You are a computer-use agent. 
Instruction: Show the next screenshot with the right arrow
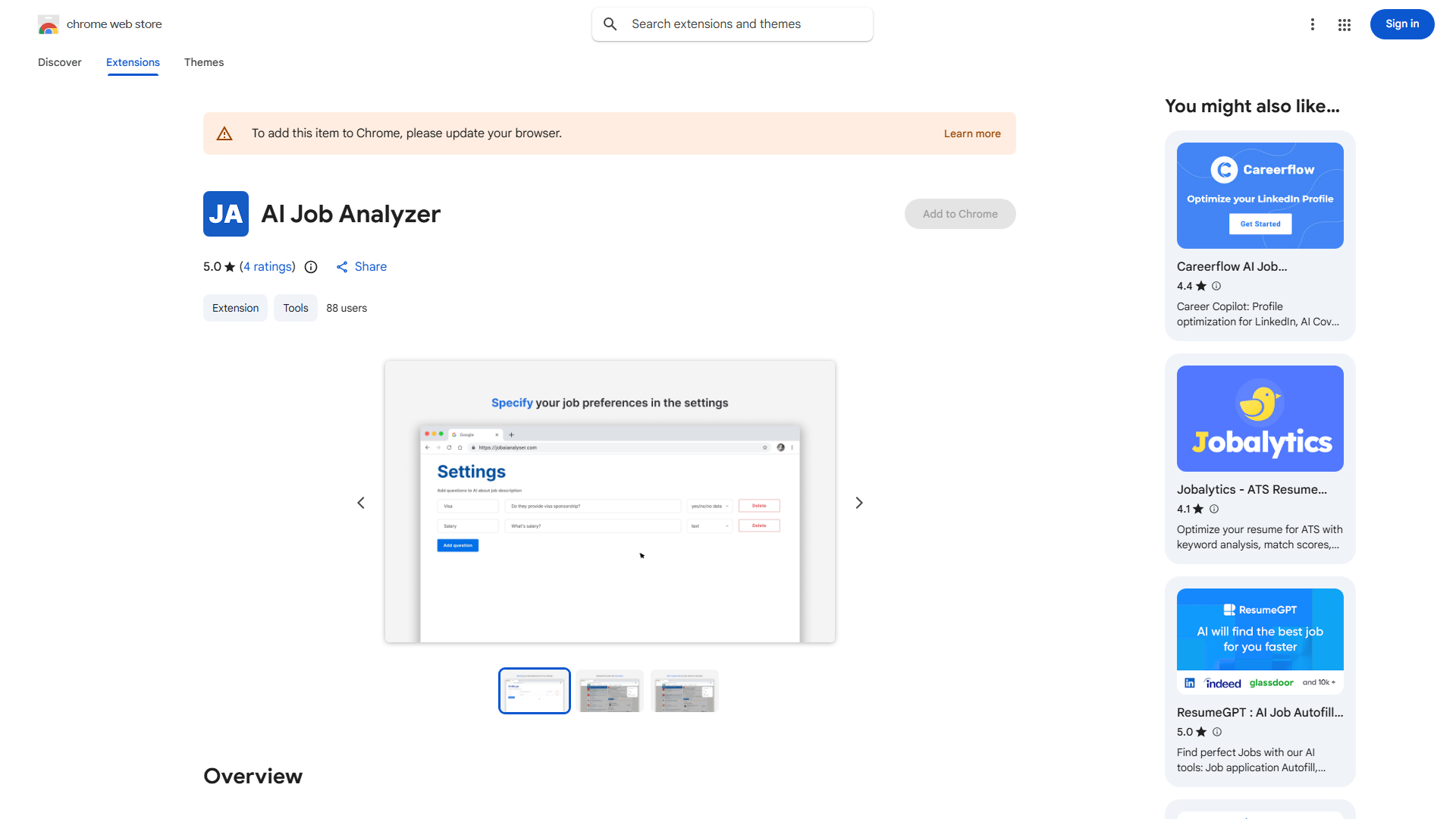(x=858, y=502)
